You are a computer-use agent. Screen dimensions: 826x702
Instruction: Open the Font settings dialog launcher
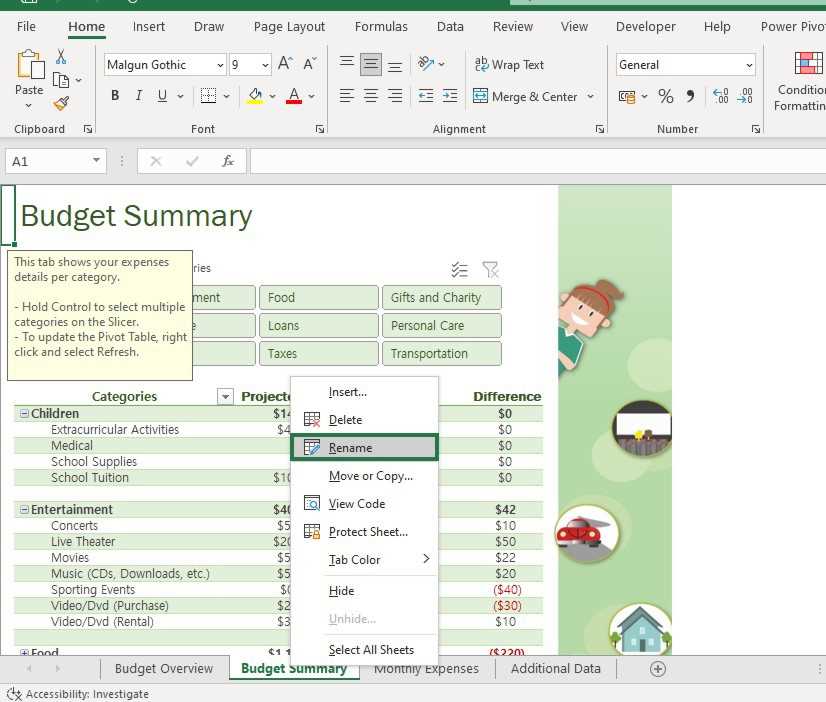(320, 129)
